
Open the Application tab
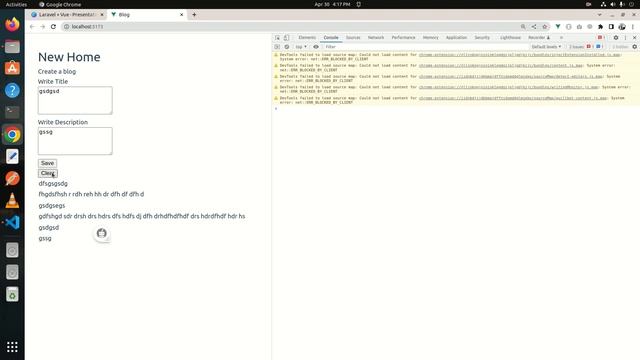456,38
